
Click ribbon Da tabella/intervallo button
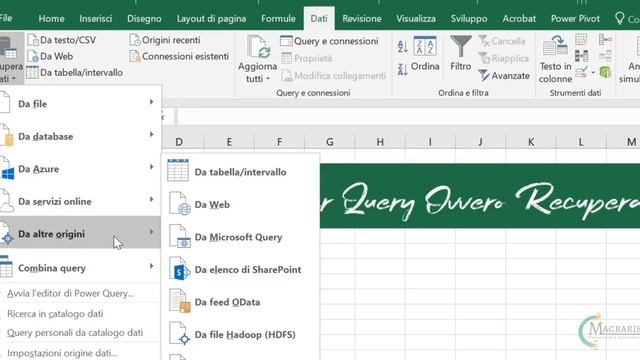[x=75, y=73]
